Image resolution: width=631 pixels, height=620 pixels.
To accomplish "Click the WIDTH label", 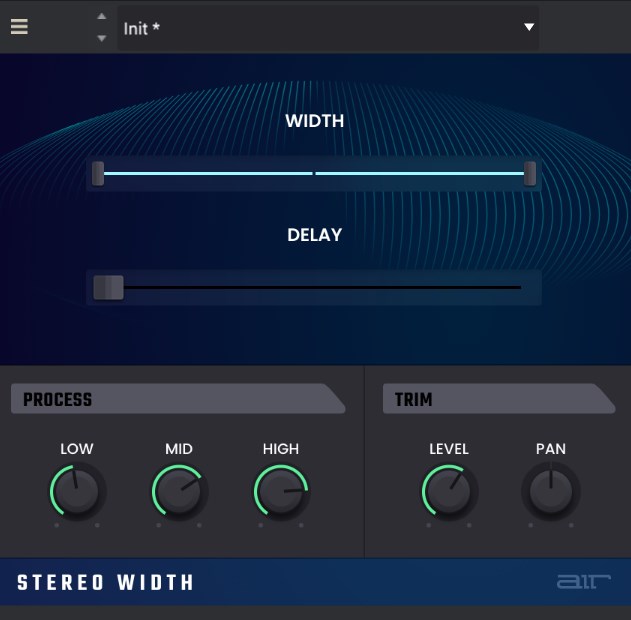I will tap(314, 121).
